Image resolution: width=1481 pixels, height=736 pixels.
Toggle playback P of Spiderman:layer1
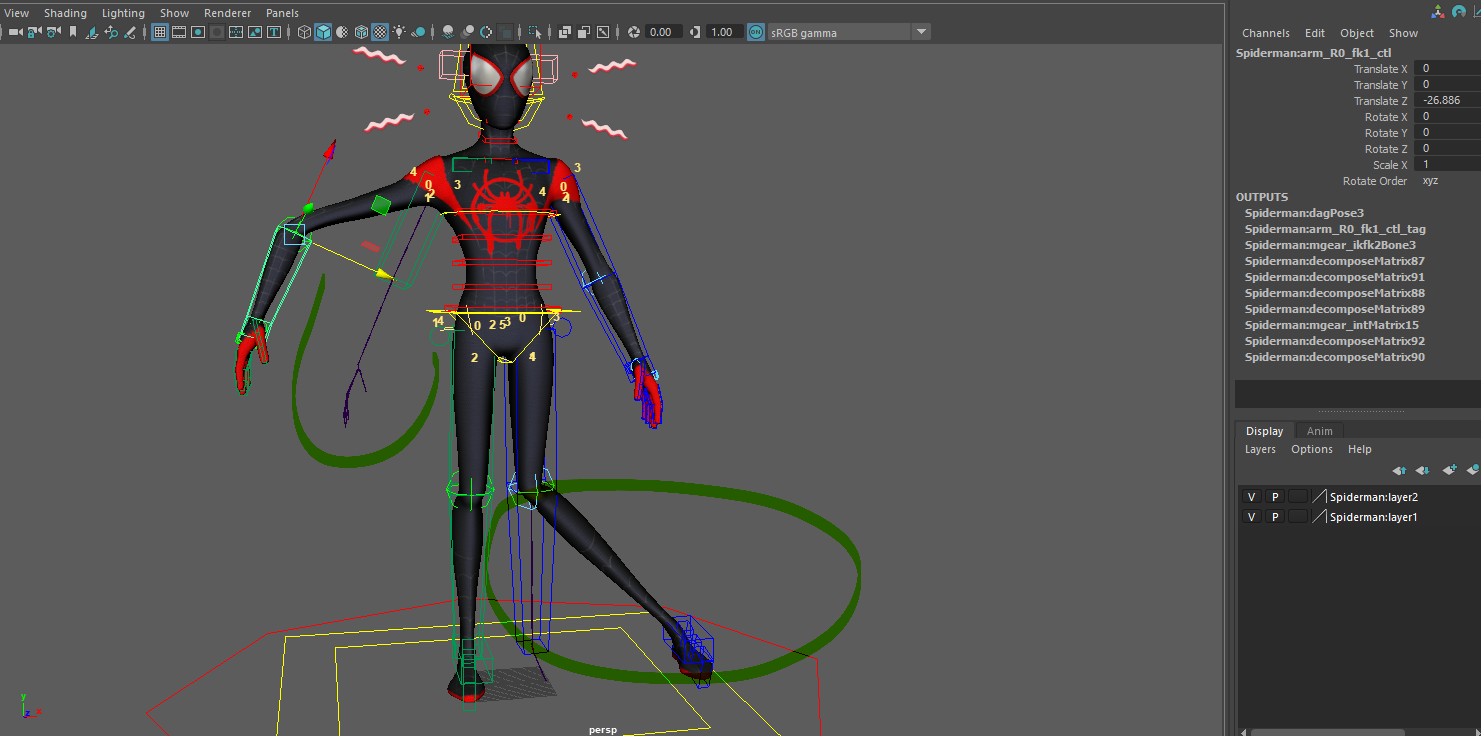[1274, 517]
